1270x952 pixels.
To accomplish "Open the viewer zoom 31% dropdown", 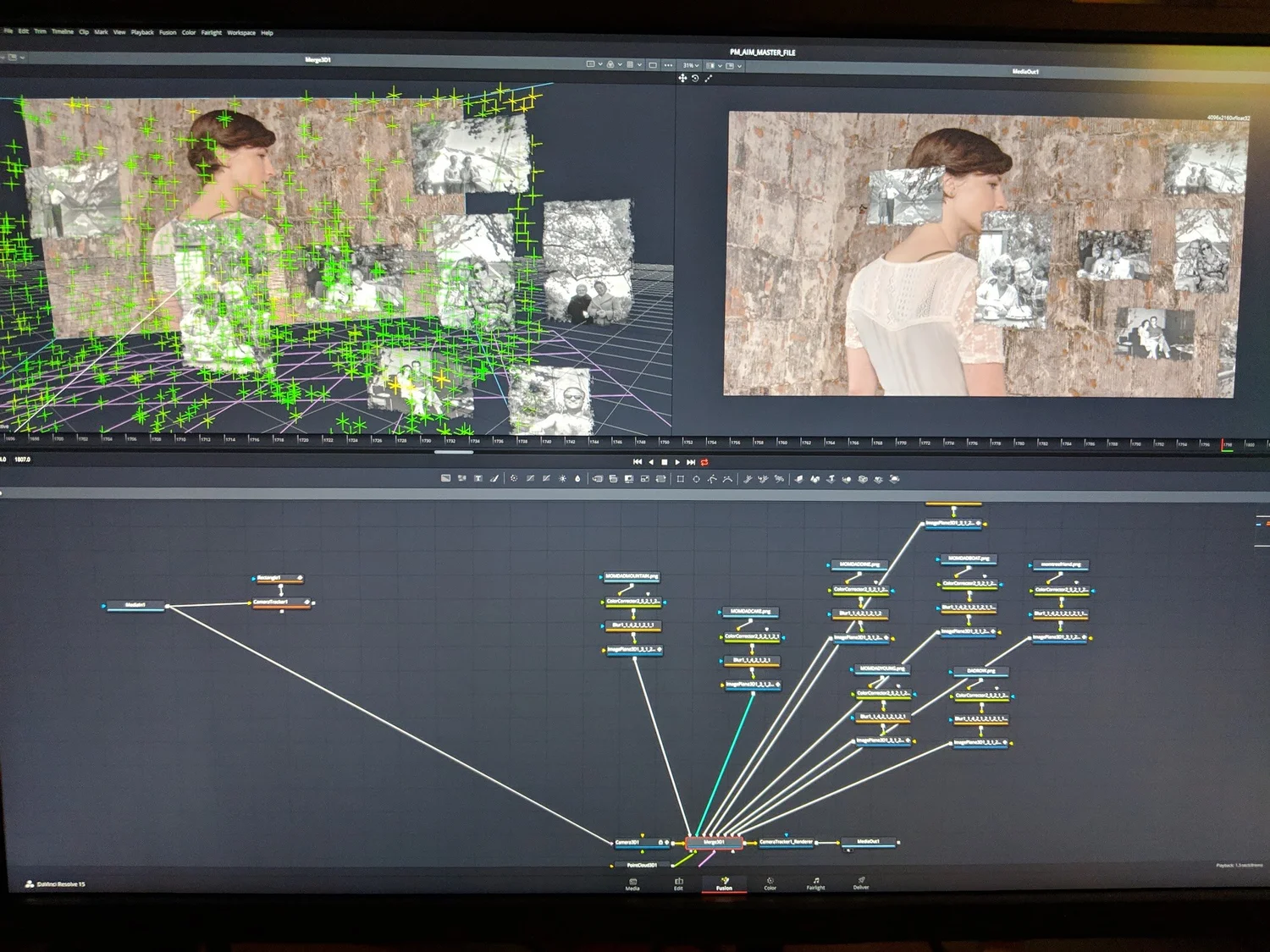I will (x=691, y=65).
